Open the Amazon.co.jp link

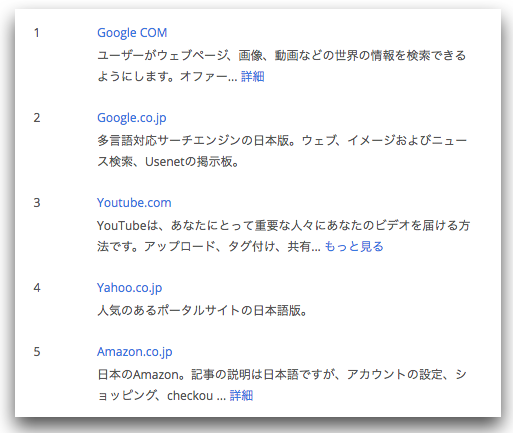pyautogui.click(x=135, y=352)
